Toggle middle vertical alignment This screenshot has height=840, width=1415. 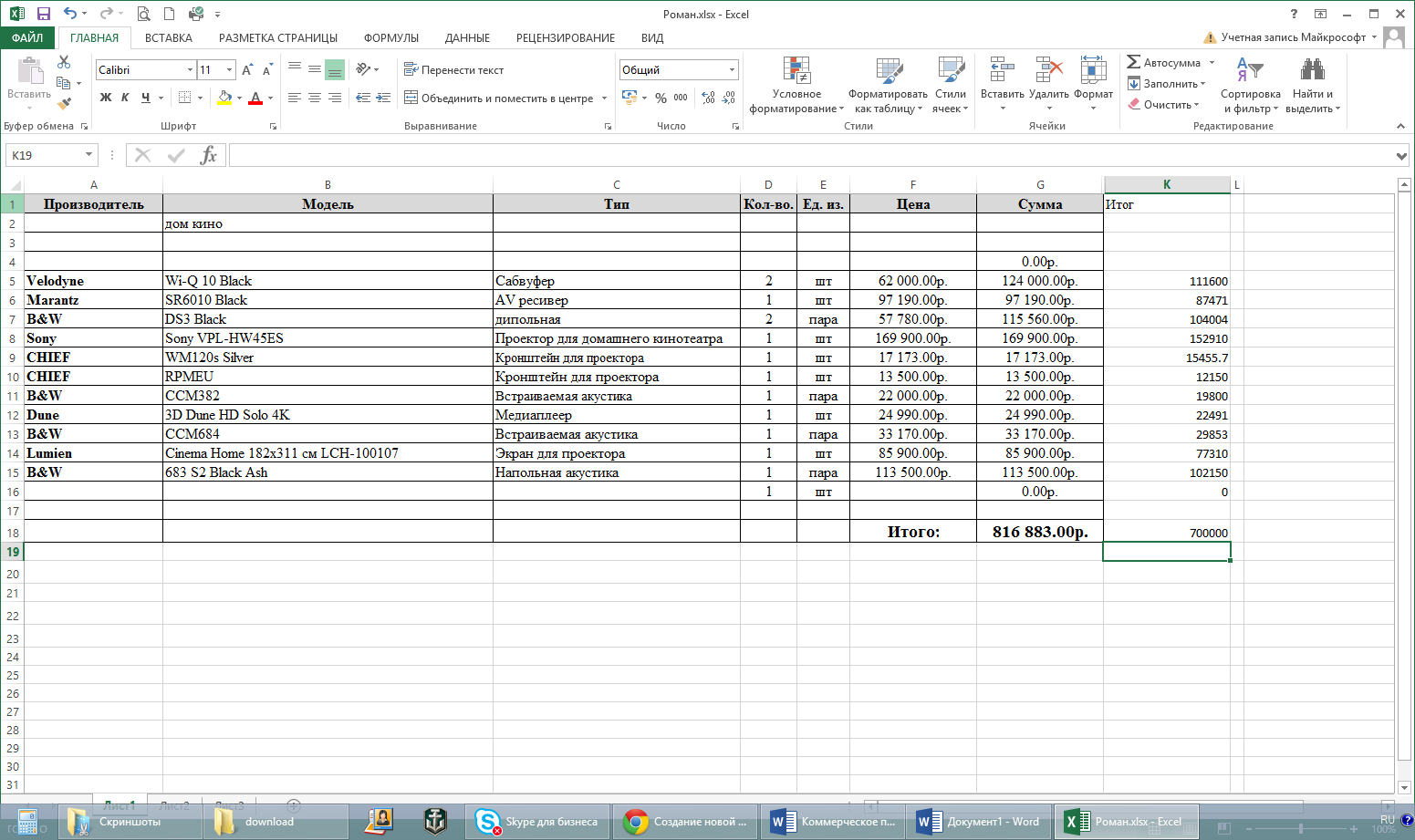coord(315,69)
